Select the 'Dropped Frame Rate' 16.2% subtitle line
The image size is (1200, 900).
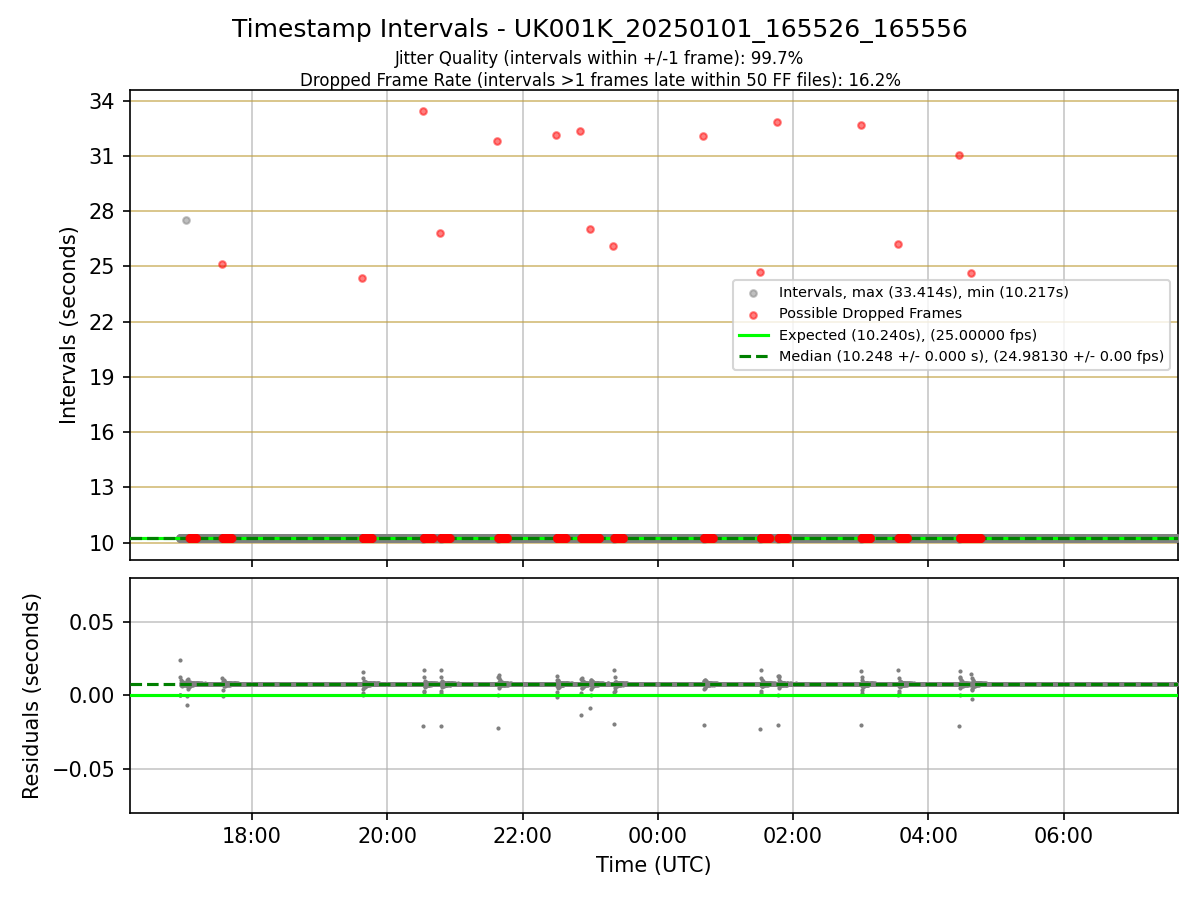click(600, 80)
